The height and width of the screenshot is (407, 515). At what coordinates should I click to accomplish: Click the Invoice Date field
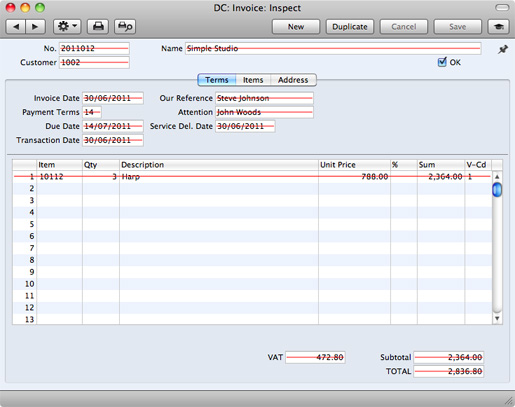[113, 98]
